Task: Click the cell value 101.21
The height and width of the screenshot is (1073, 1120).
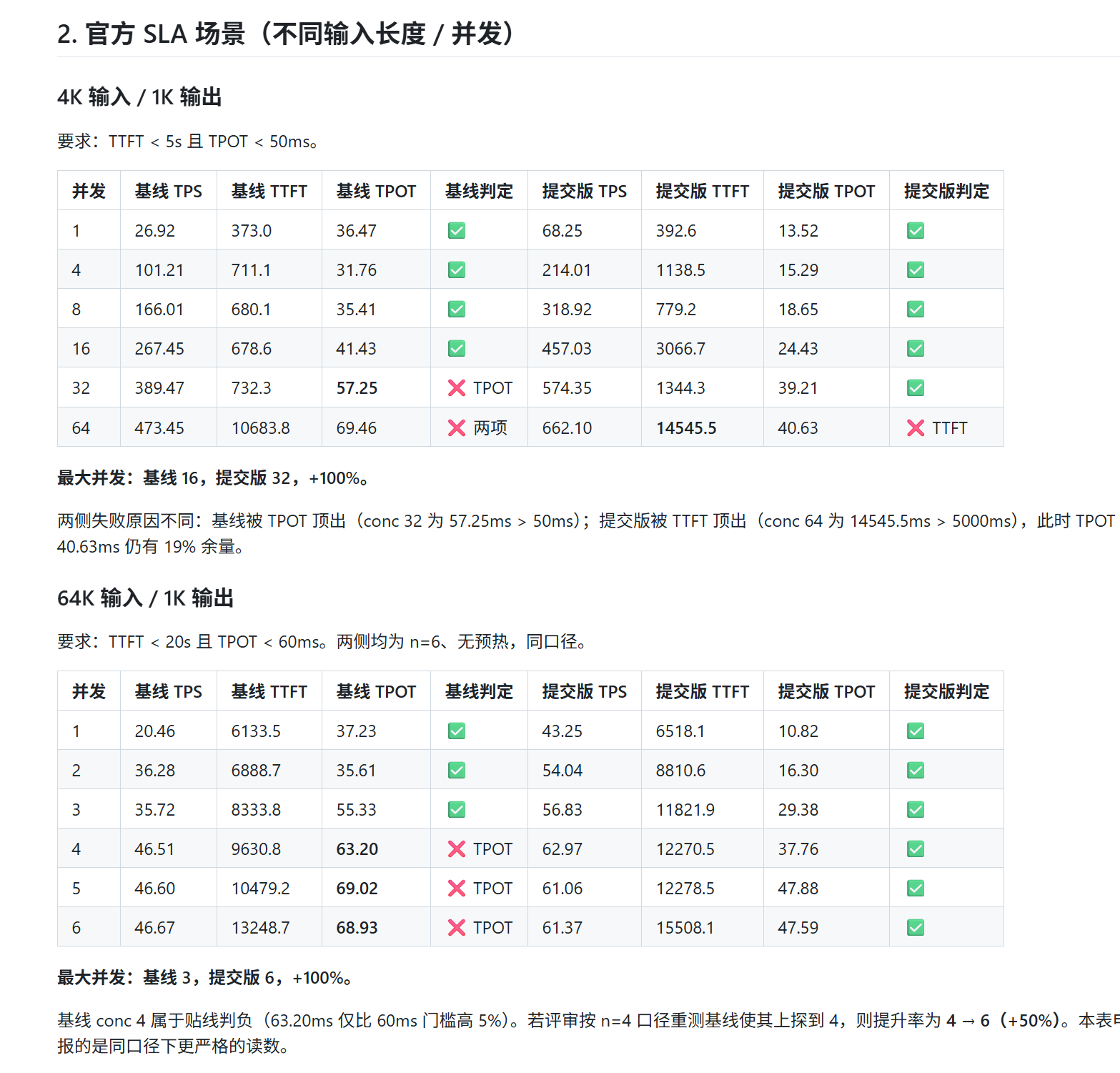Action: [x=159, y=270]
